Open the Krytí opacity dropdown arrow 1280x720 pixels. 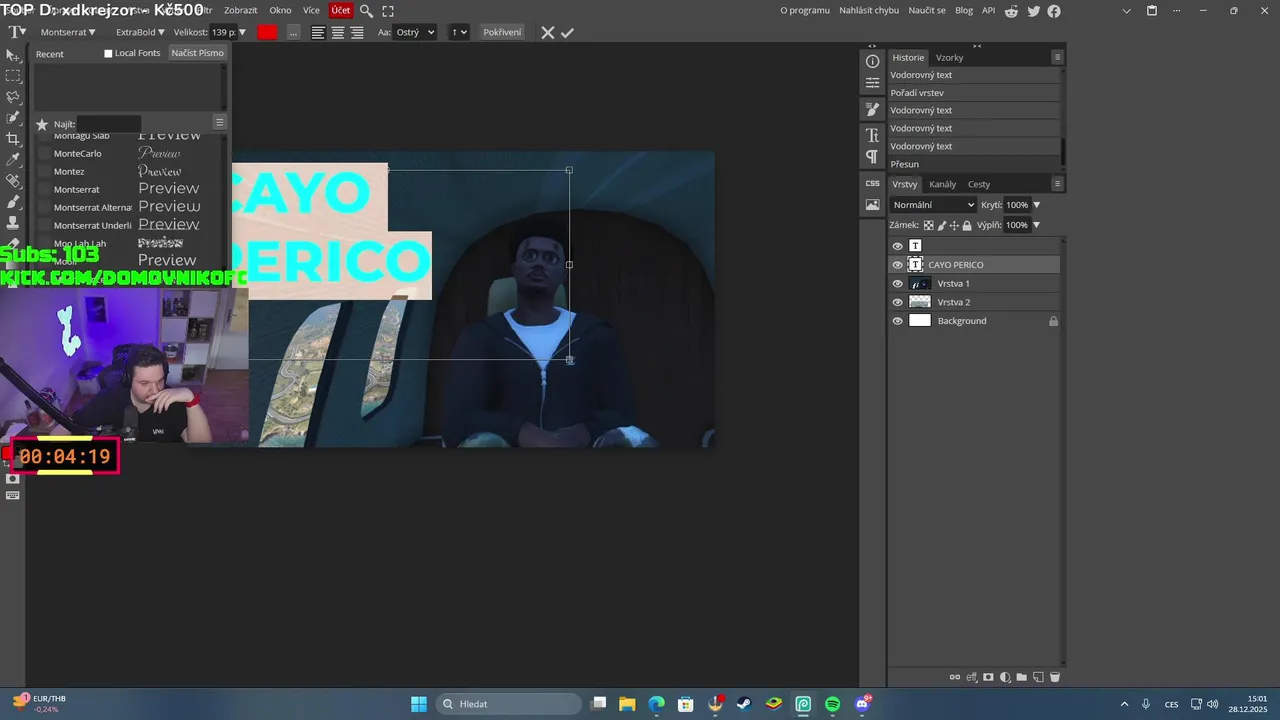[1036, 205]
